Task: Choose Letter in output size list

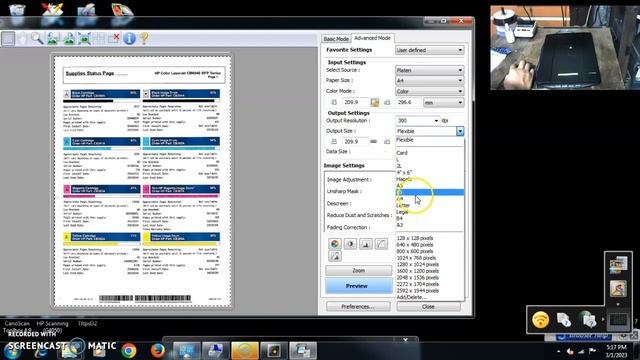Action: [x=430, y=205]
